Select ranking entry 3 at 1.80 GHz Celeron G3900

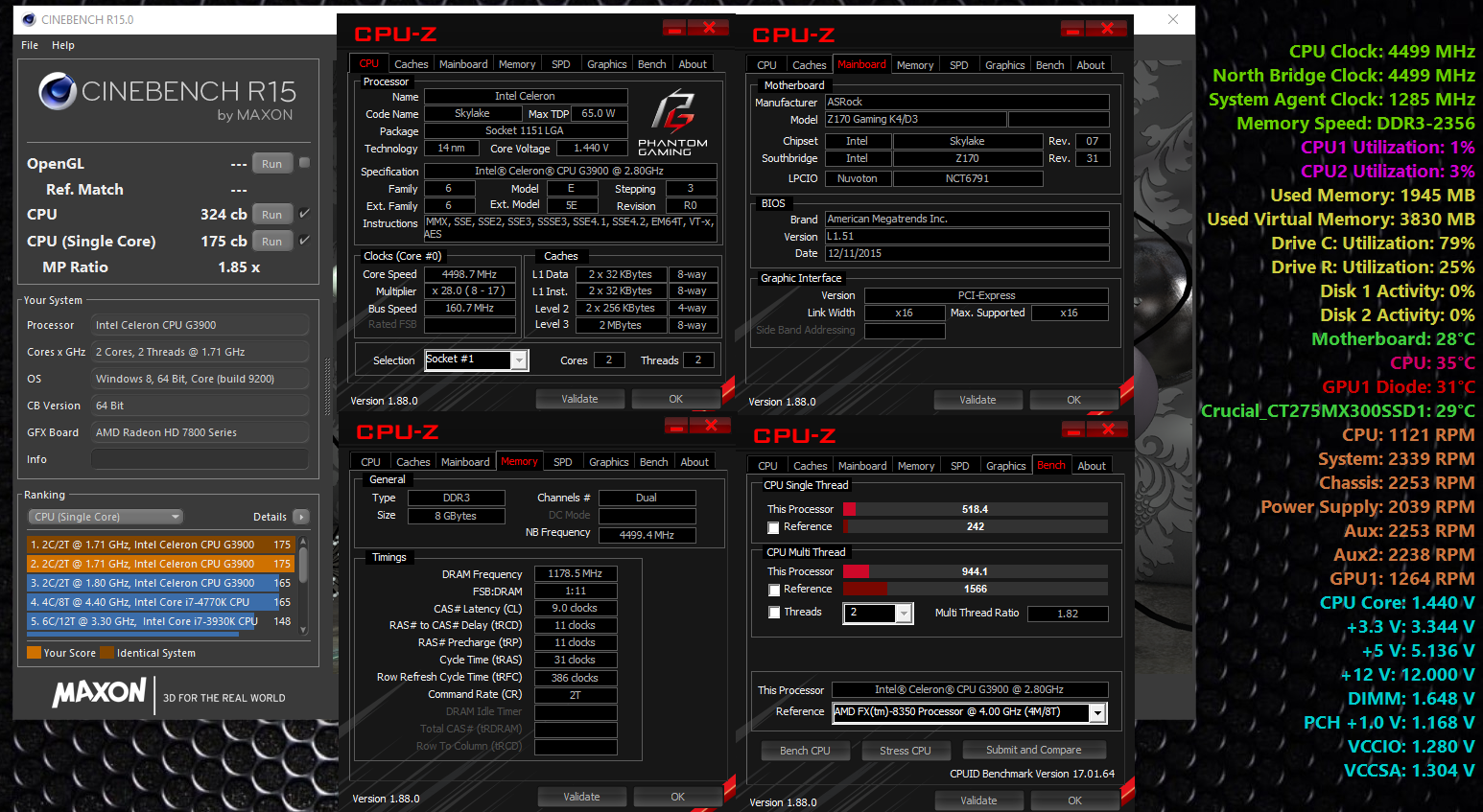(x=160, y=583)
